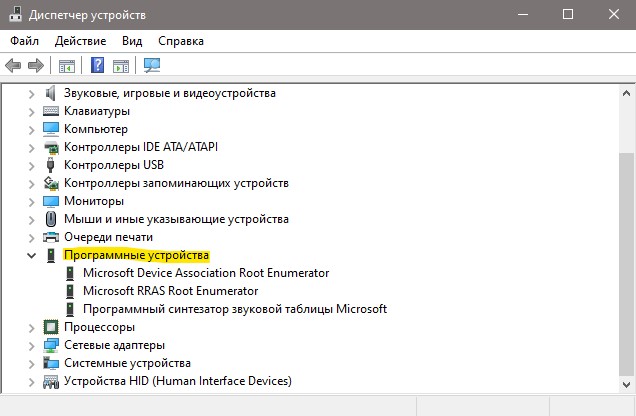Expand Звуковые, игровые и видеоустройства node
This screenshot has height=416, width=636.
[31, 94]
